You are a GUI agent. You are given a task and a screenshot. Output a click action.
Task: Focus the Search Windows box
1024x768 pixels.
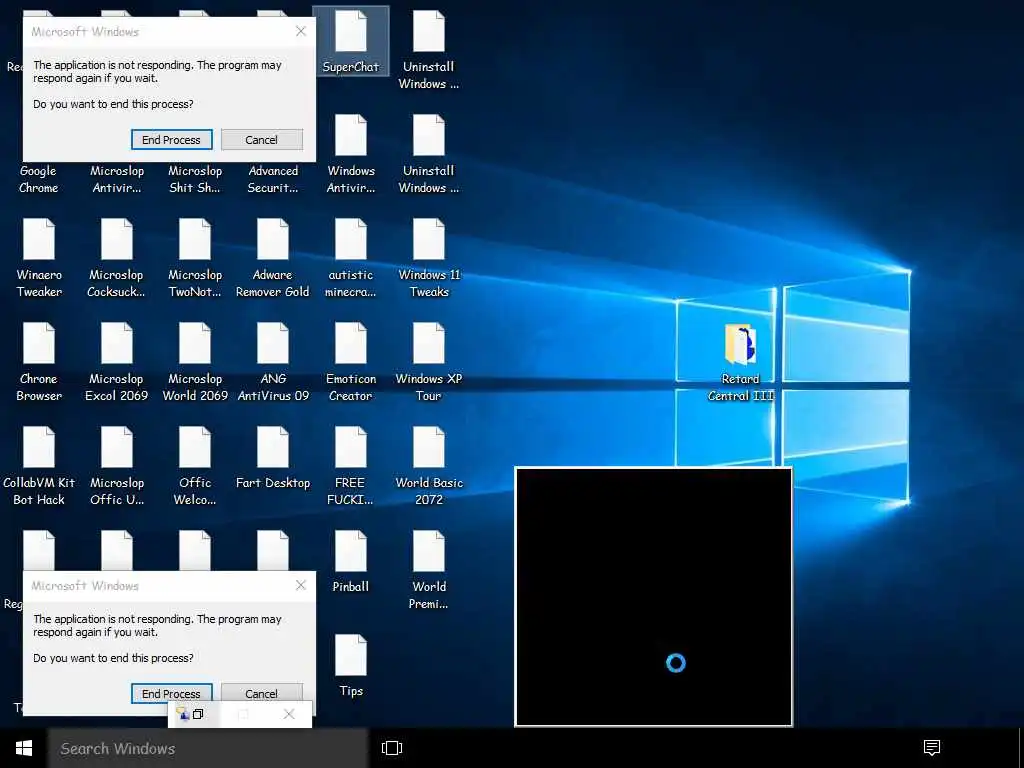(x=208, y=748)
